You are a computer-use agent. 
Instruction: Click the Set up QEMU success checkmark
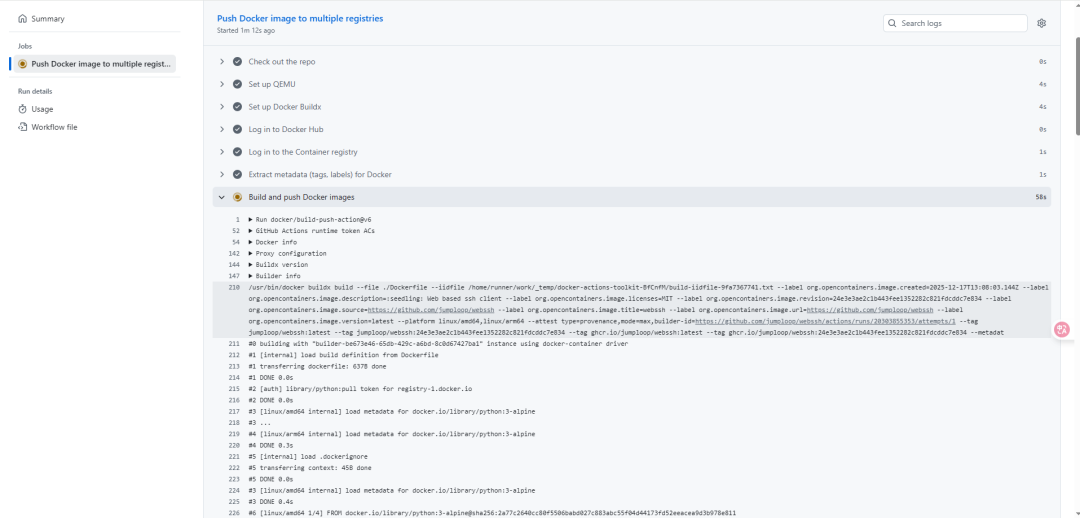pos(237,84)
